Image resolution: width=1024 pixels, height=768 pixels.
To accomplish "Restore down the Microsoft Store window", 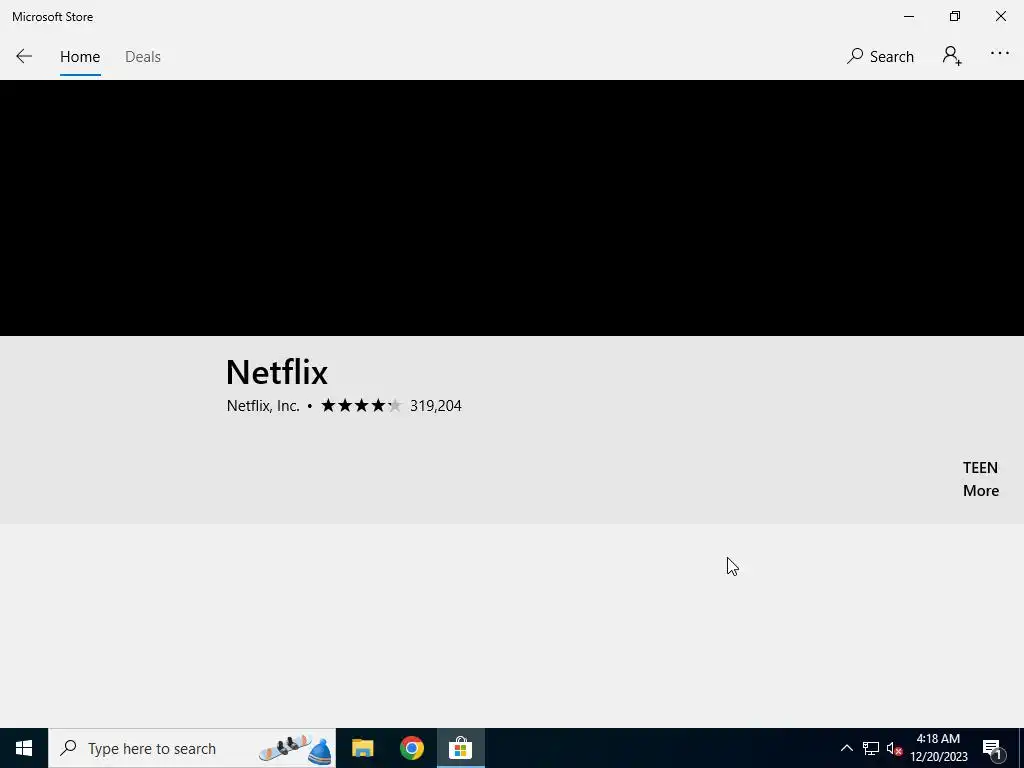I will (955, 16).
